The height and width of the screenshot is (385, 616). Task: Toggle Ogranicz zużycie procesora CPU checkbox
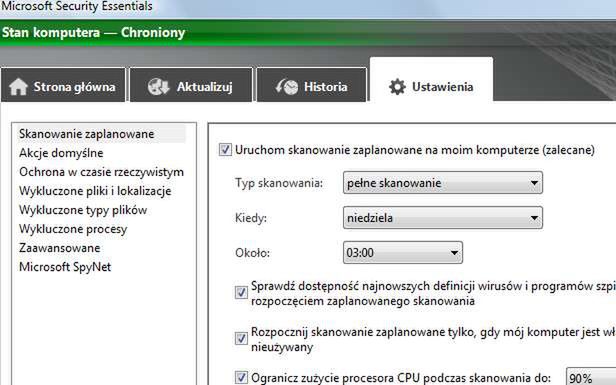241,378
